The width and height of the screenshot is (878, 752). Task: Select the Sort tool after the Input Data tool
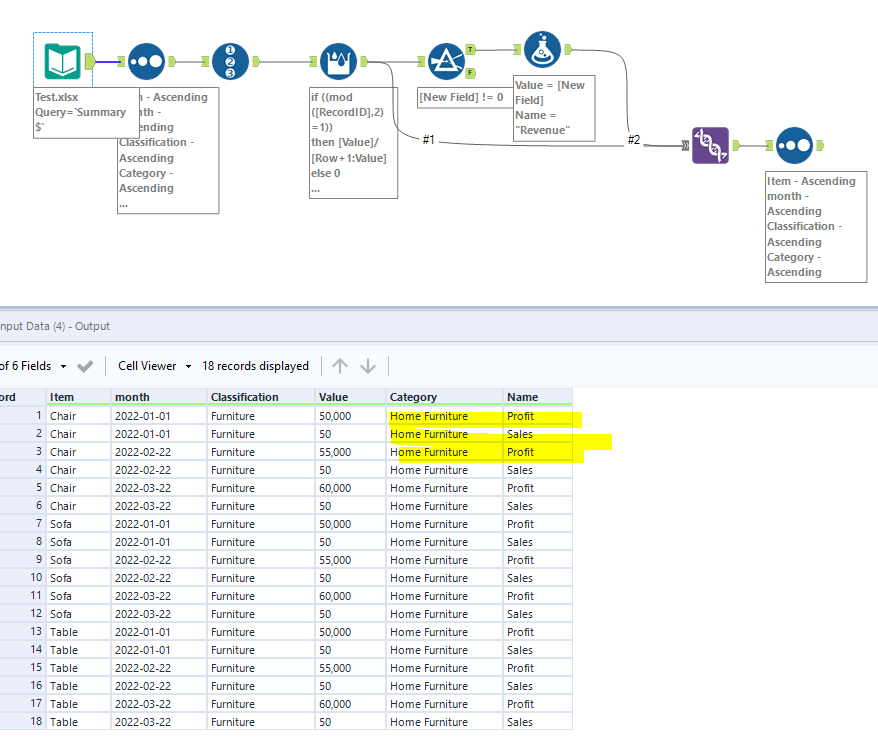(x=147, y=60)
